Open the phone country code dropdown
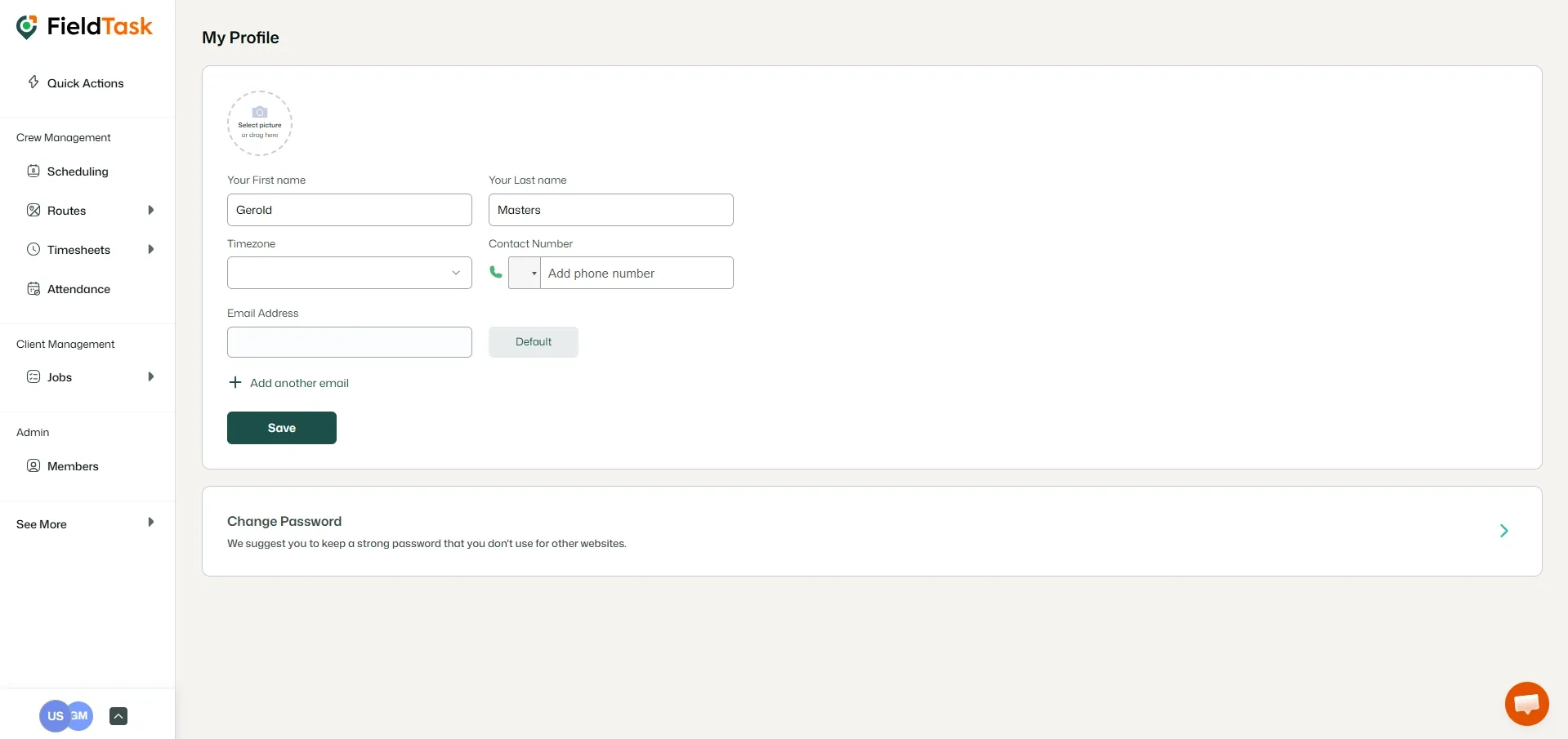 click(525, 273)
